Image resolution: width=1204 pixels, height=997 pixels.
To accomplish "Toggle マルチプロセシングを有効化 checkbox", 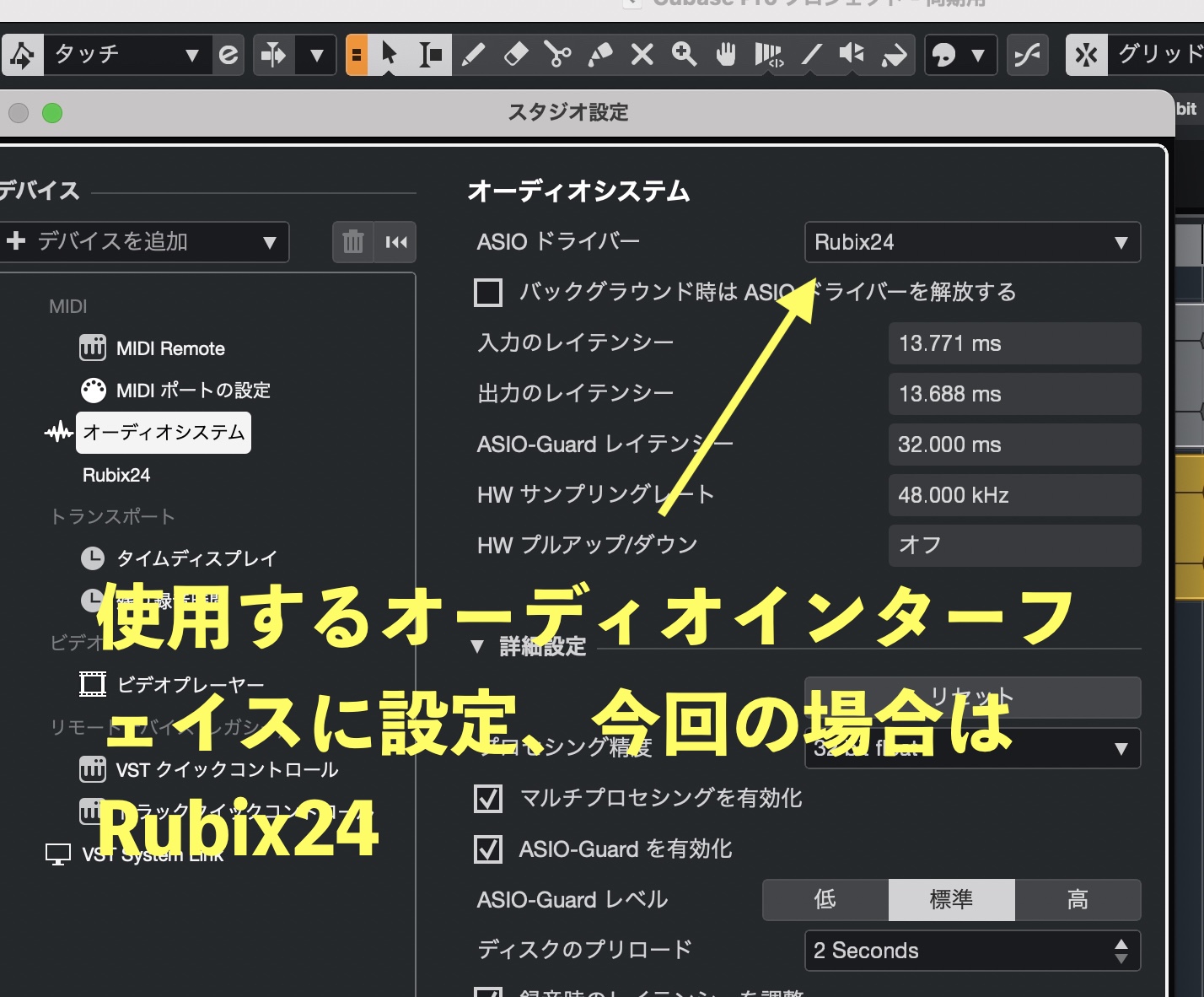I will click(x=488, y=799).
